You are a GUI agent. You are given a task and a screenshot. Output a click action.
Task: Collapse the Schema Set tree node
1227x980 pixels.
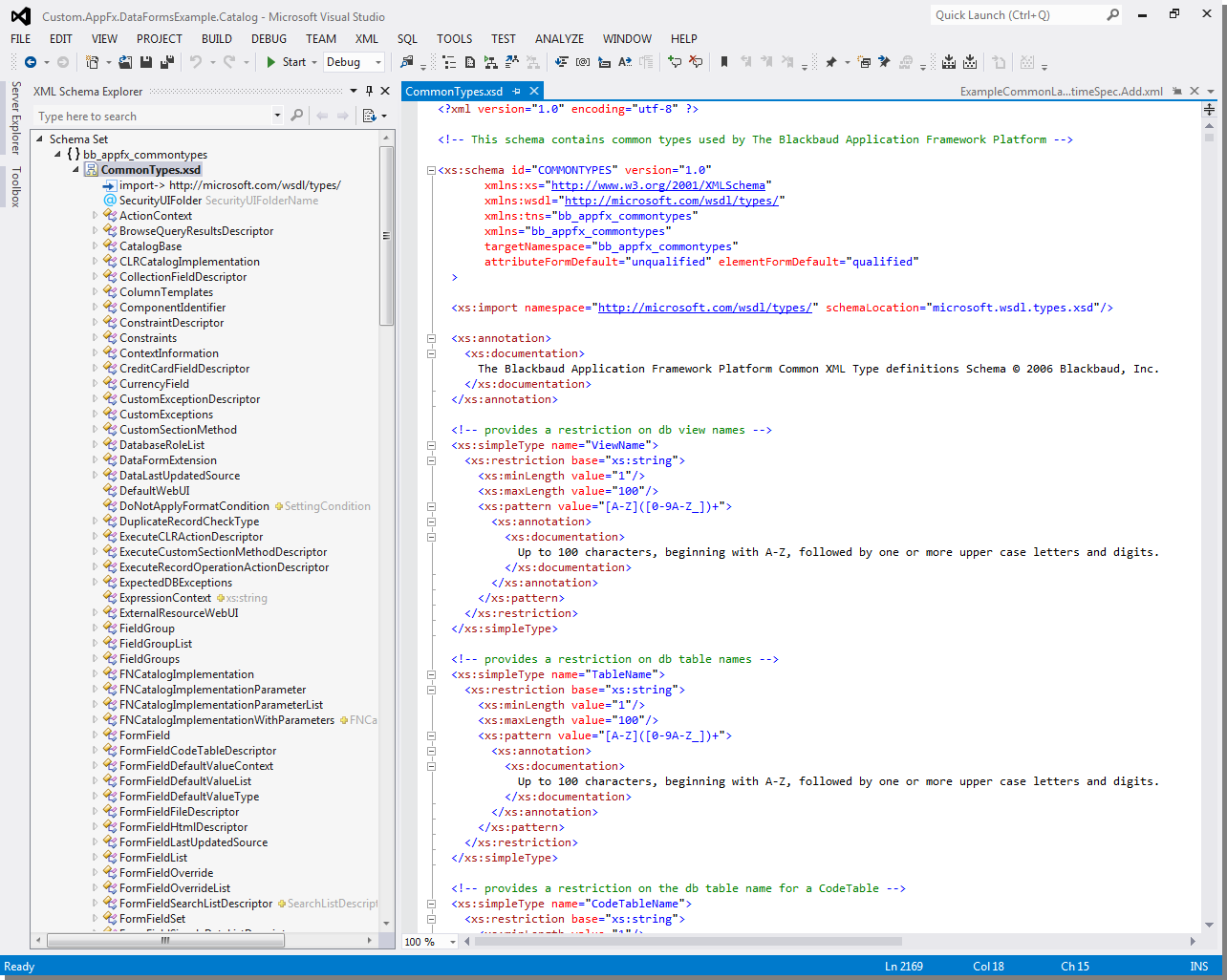pyautogui.click(x=40, y=139)
